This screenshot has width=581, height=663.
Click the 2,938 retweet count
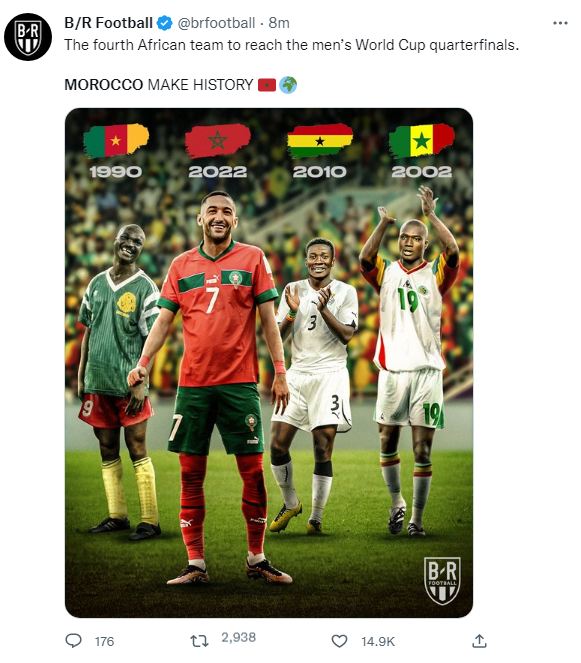point(238,637)
